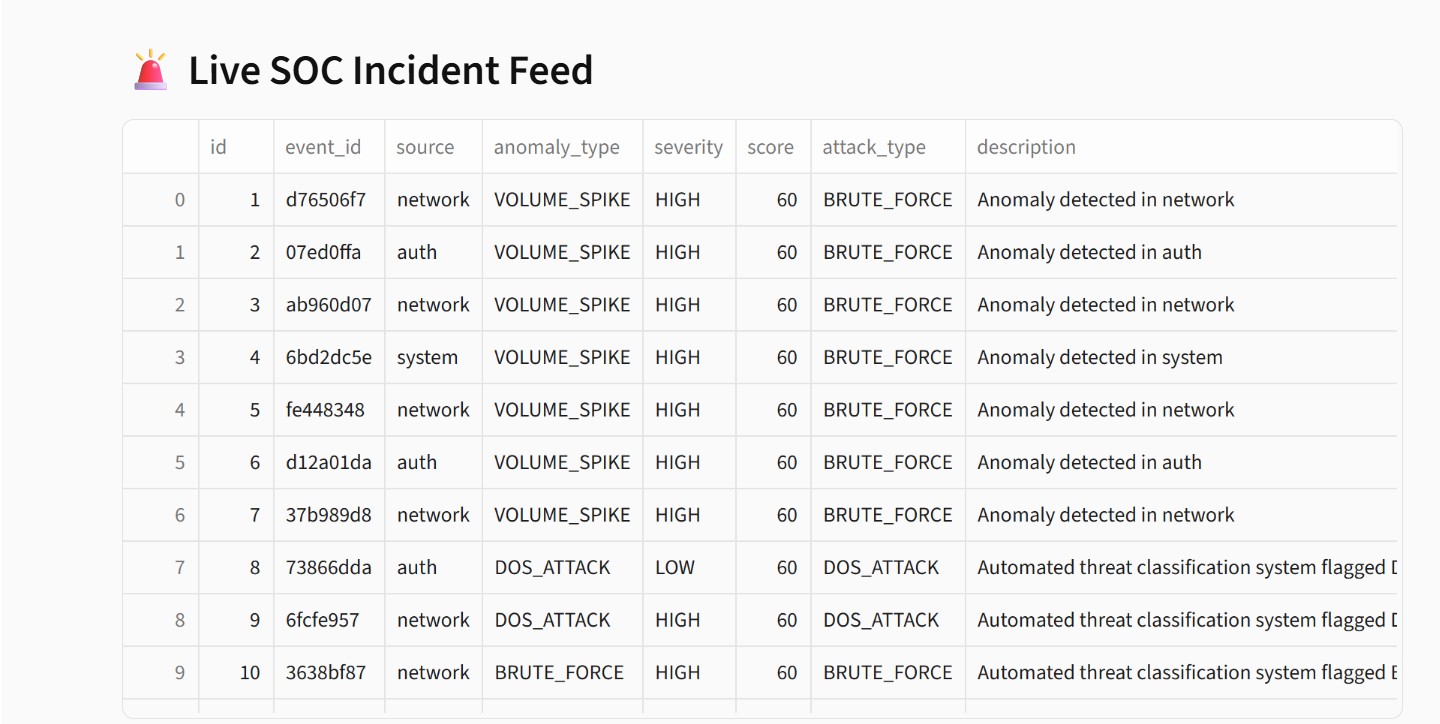
Task: Select the Live SOC Incident Feed heading
Action: [391, 70]
